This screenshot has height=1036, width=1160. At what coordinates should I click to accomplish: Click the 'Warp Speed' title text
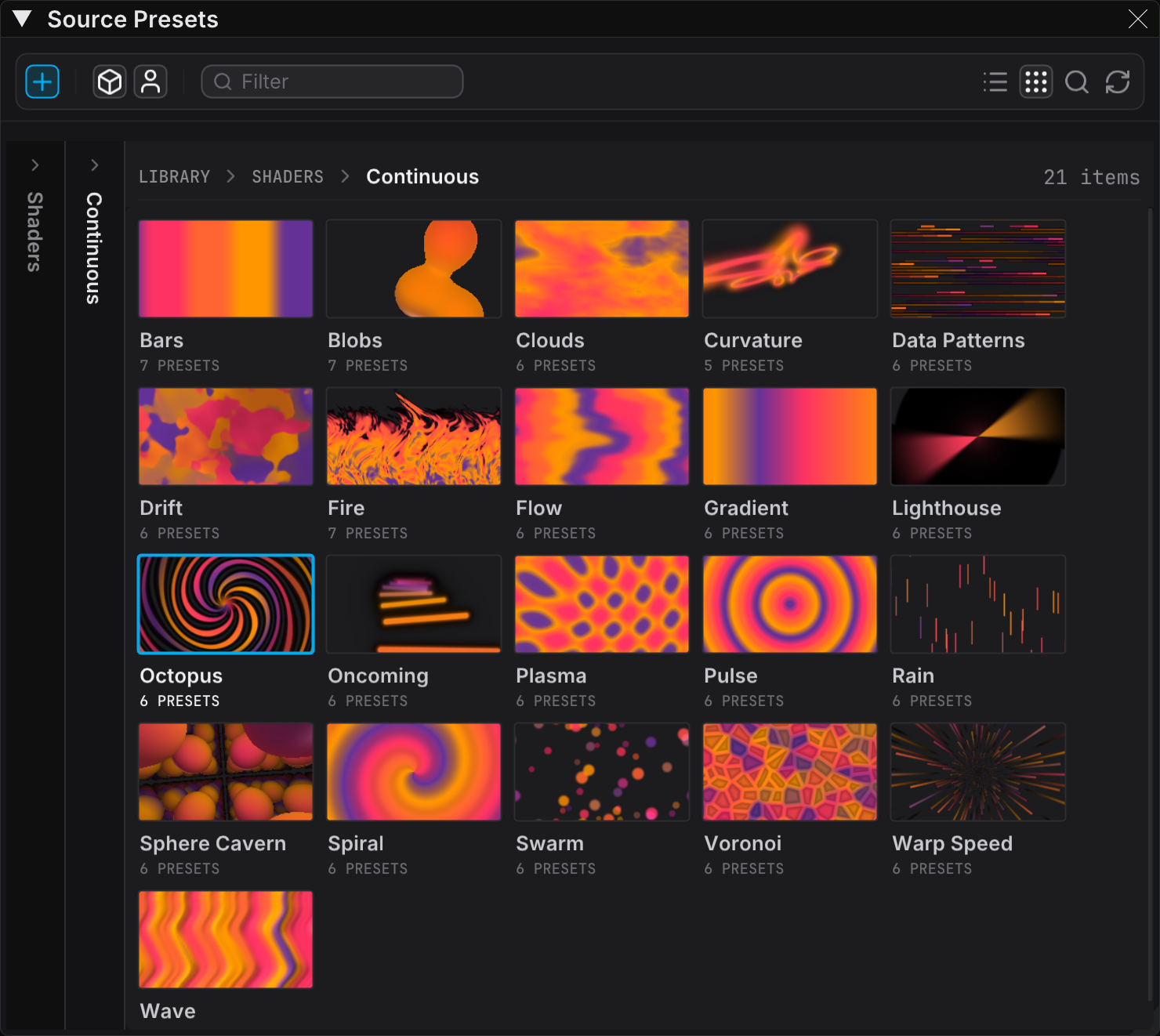(x=952, y=844)
